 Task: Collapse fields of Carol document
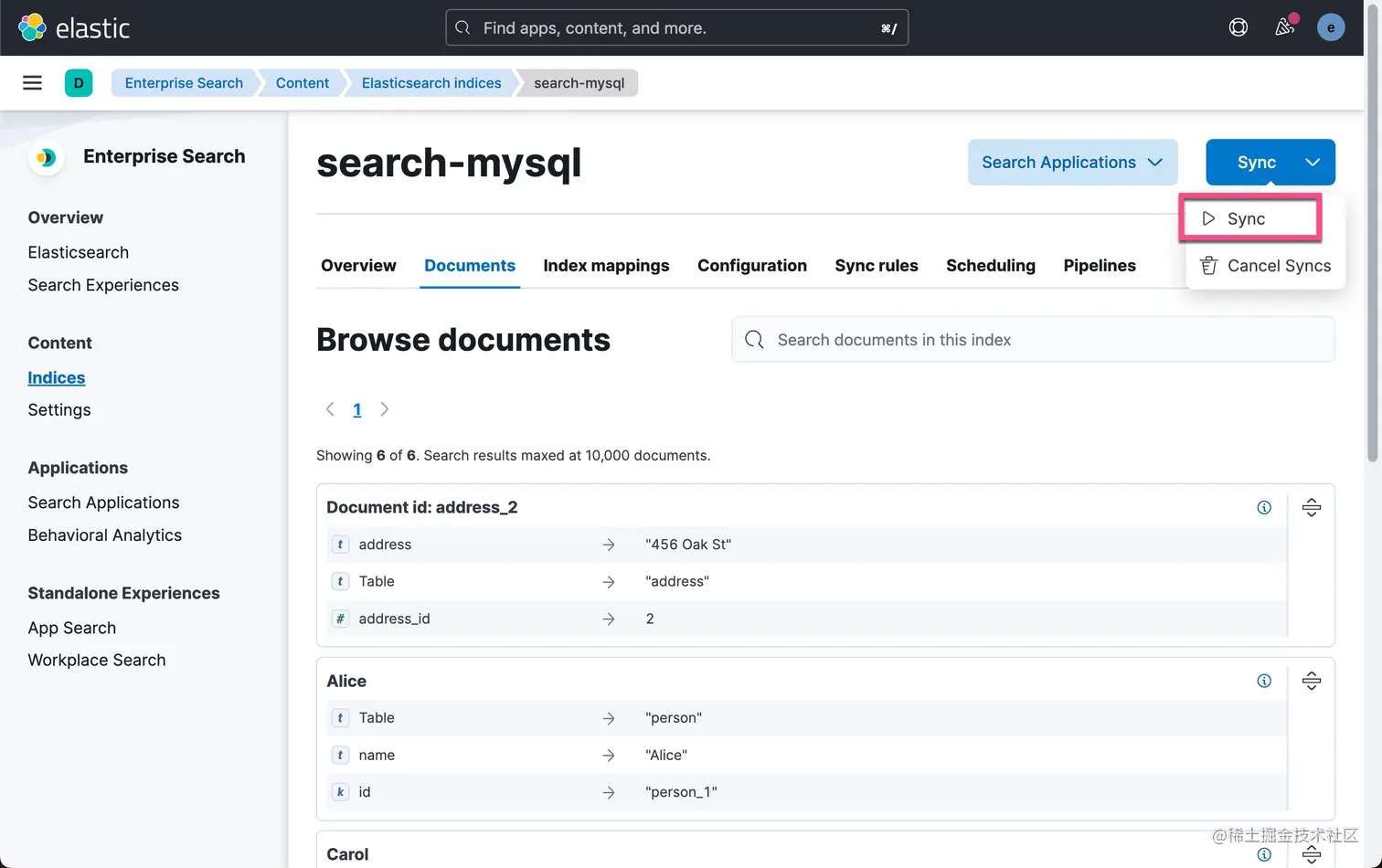coord(1312,854)
